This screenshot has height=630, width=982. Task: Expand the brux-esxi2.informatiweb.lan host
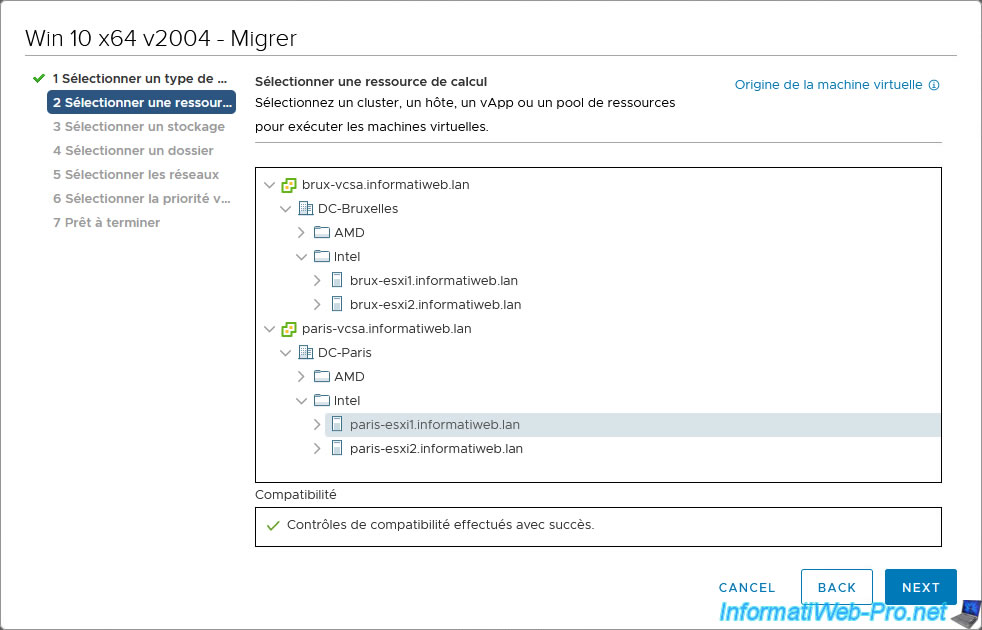click(x=317, y=304)
